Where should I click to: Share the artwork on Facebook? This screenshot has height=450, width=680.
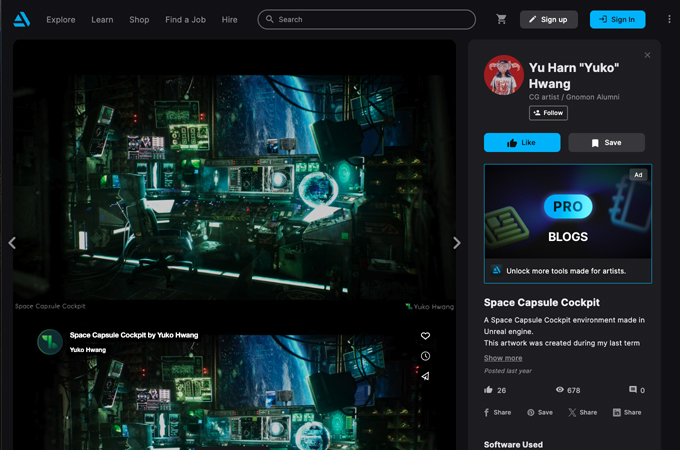[497, 412]
